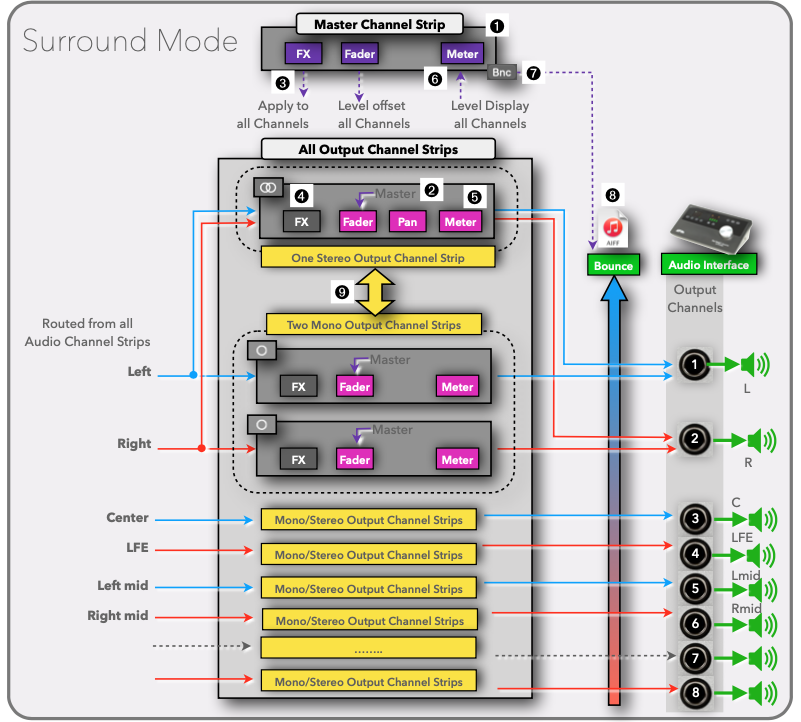Click the green Bounce label

pyautogui.click(x=613, y=265)
